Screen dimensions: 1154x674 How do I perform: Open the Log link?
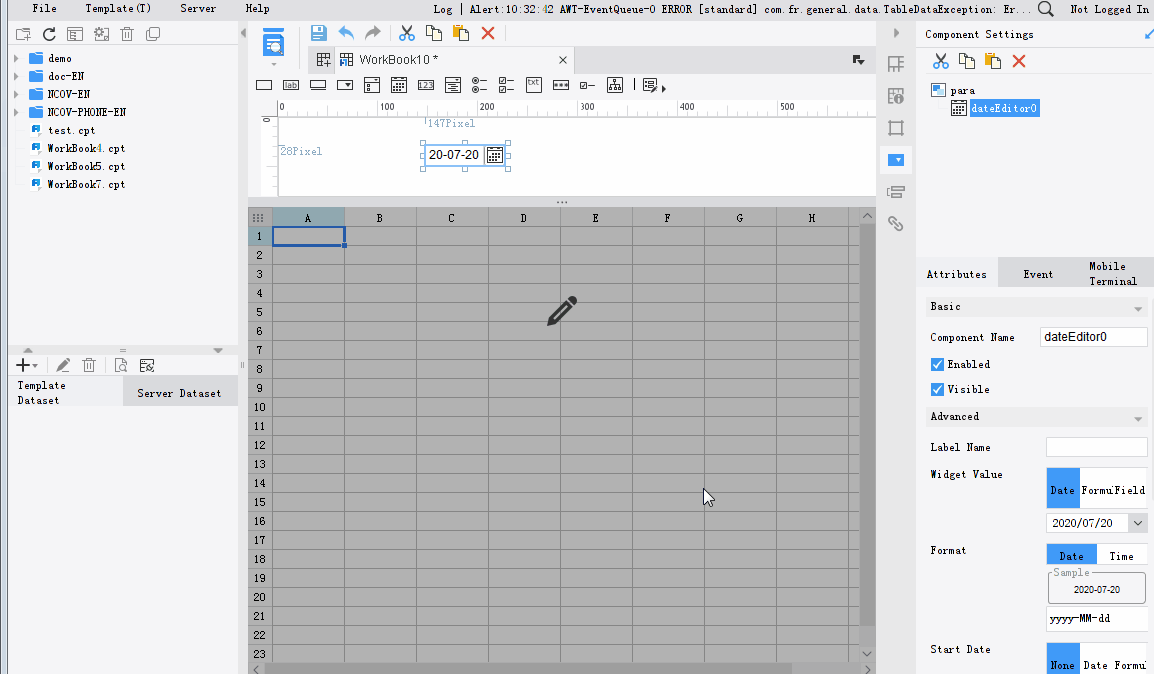(x=443, y=10)
